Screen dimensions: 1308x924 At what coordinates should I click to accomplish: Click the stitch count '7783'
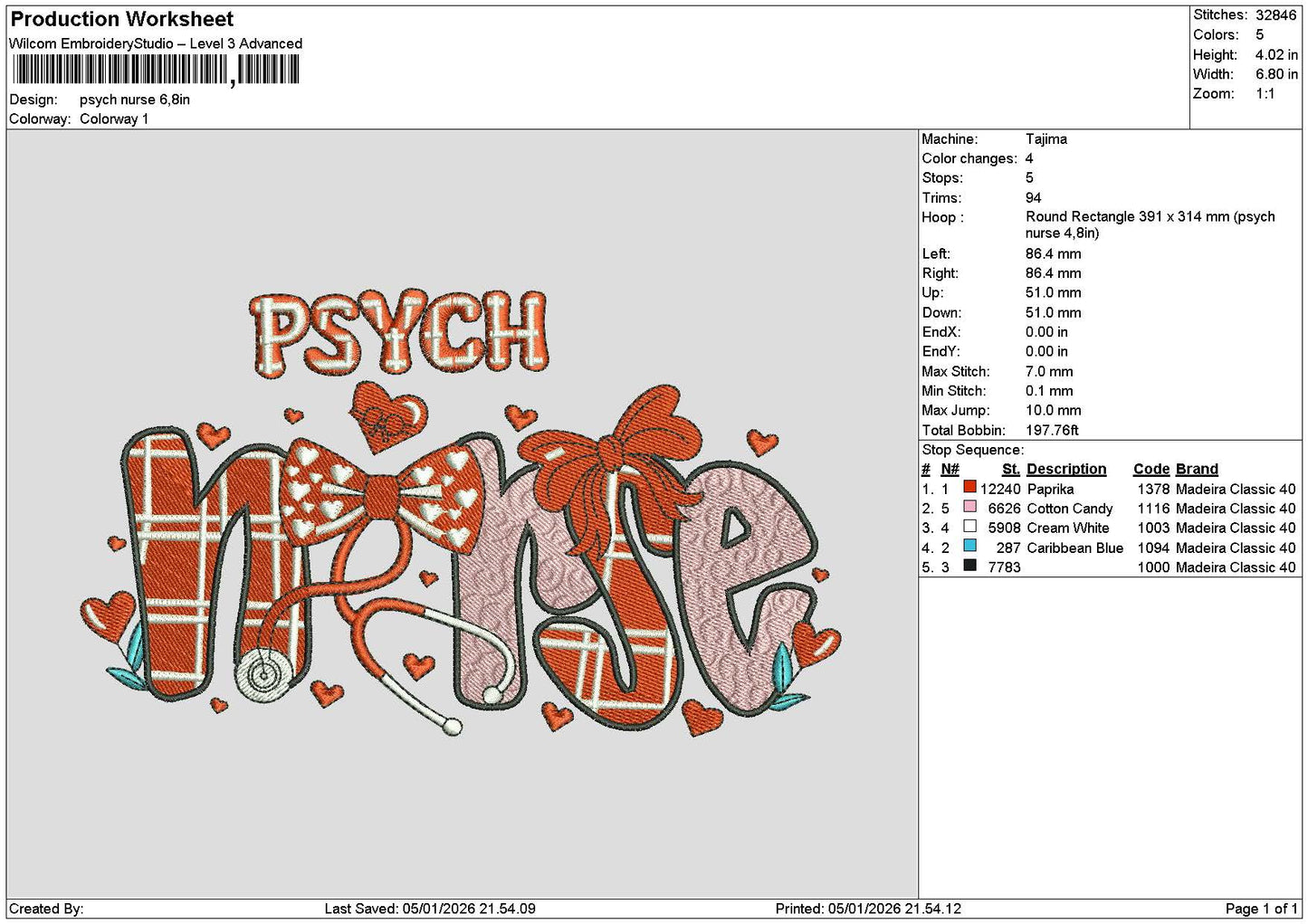[1005, 568]
